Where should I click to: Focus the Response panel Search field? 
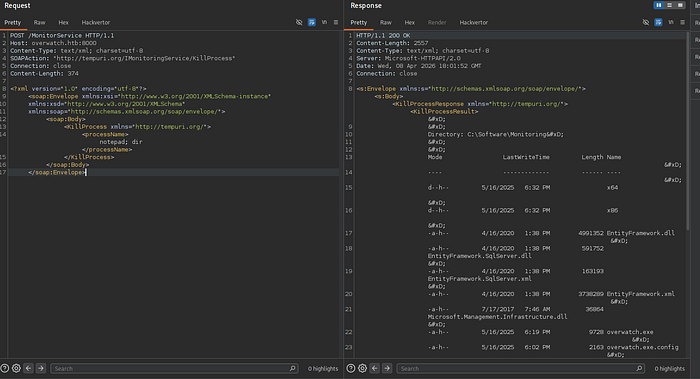click(x=521, y=368)
